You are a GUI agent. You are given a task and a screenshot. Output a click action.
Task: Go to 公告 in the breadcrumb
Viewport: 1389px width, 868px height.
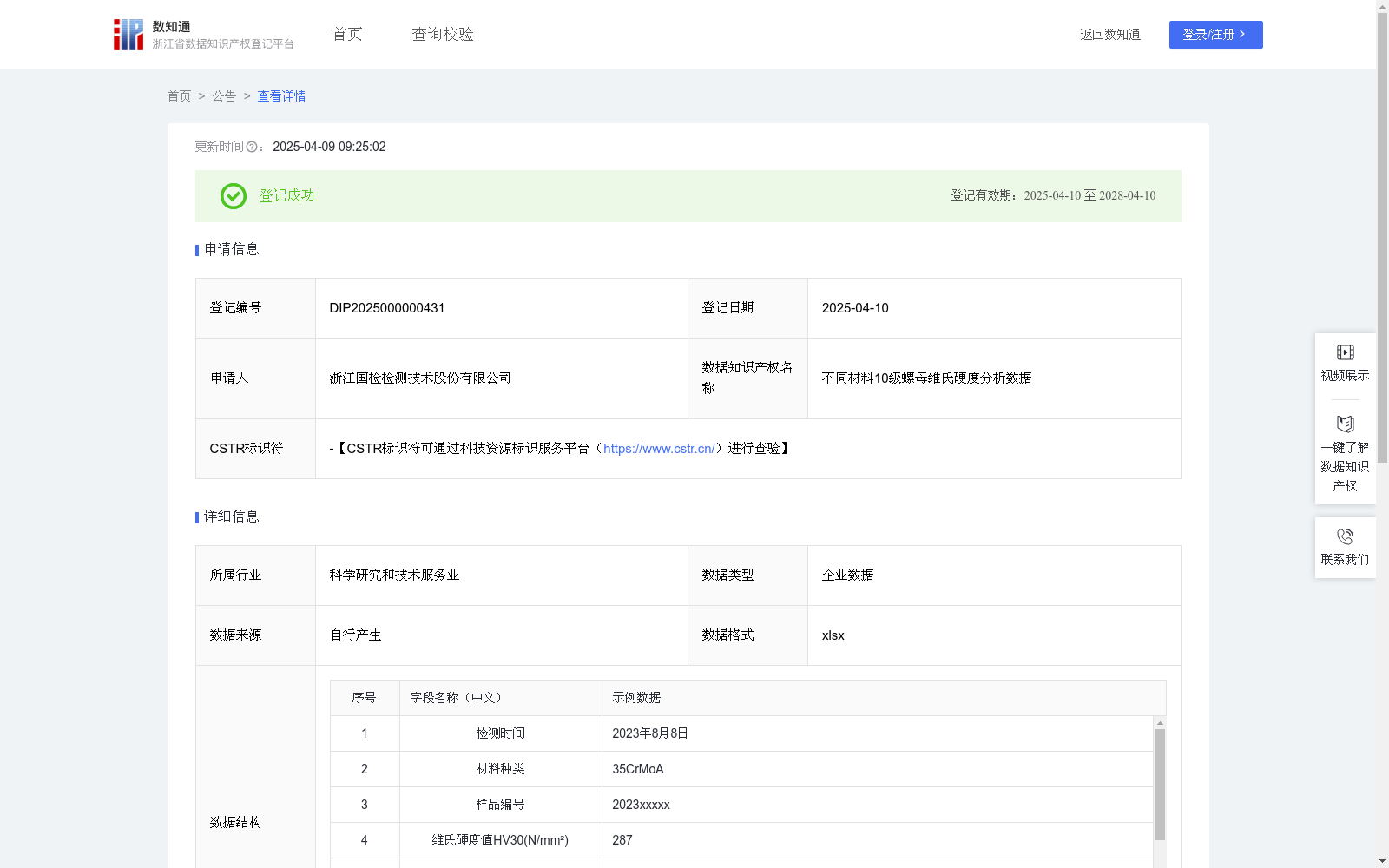click(224, 96)
